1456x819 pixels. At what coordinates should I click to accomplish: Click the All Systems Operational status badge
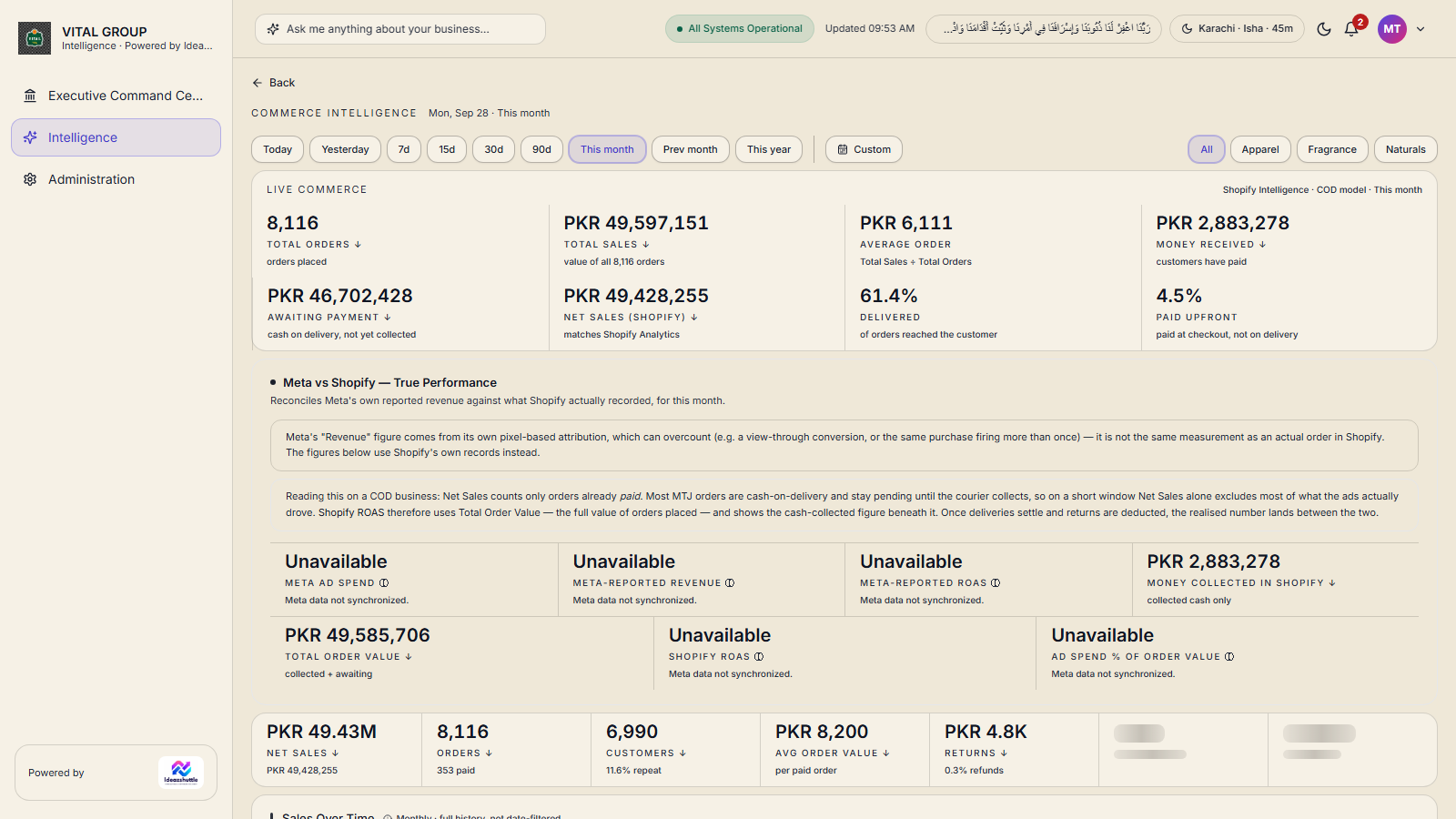740,29
